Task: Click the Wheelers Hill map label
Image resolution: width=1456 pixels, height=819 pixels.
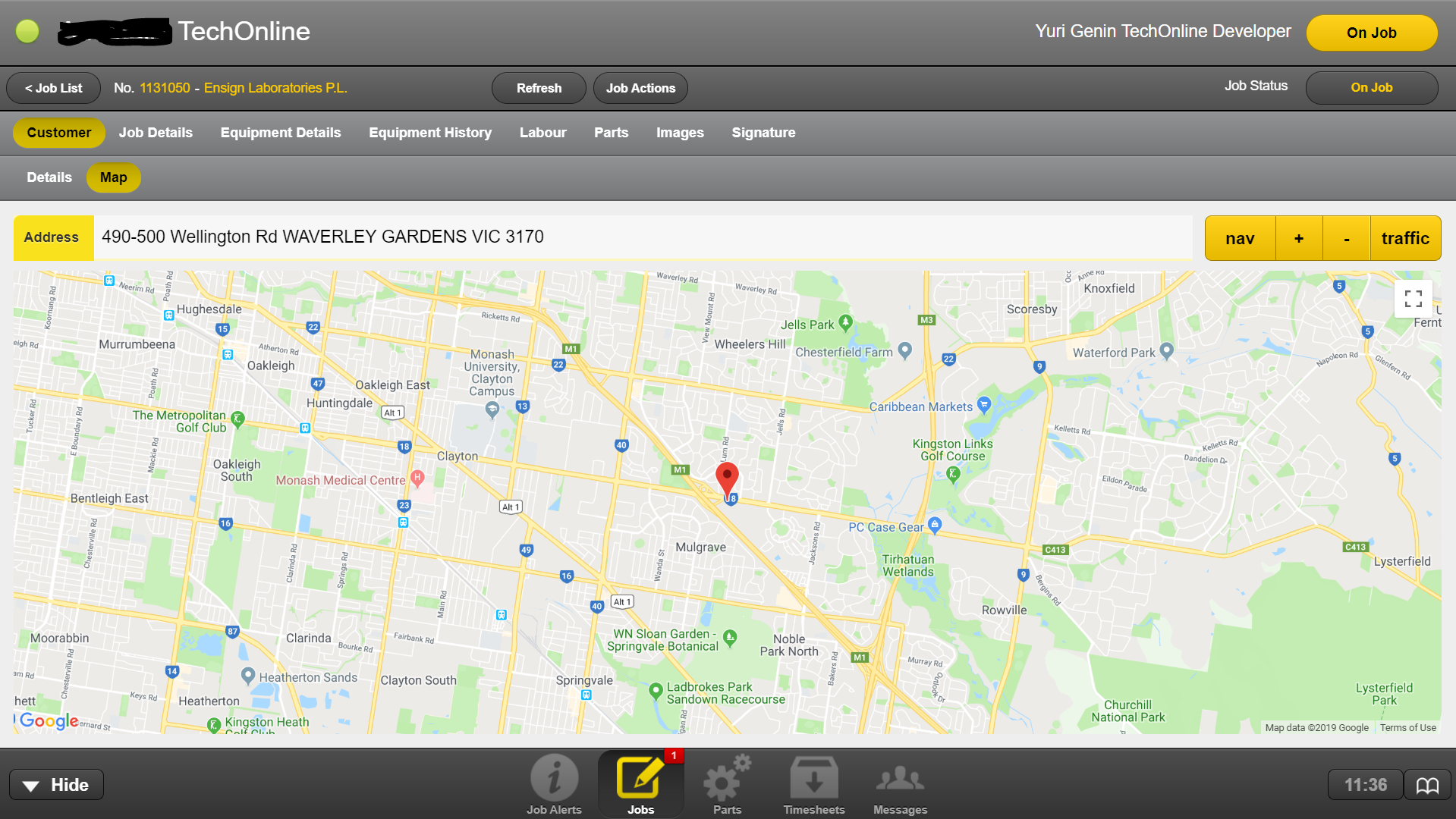Action: pos(750,344)
